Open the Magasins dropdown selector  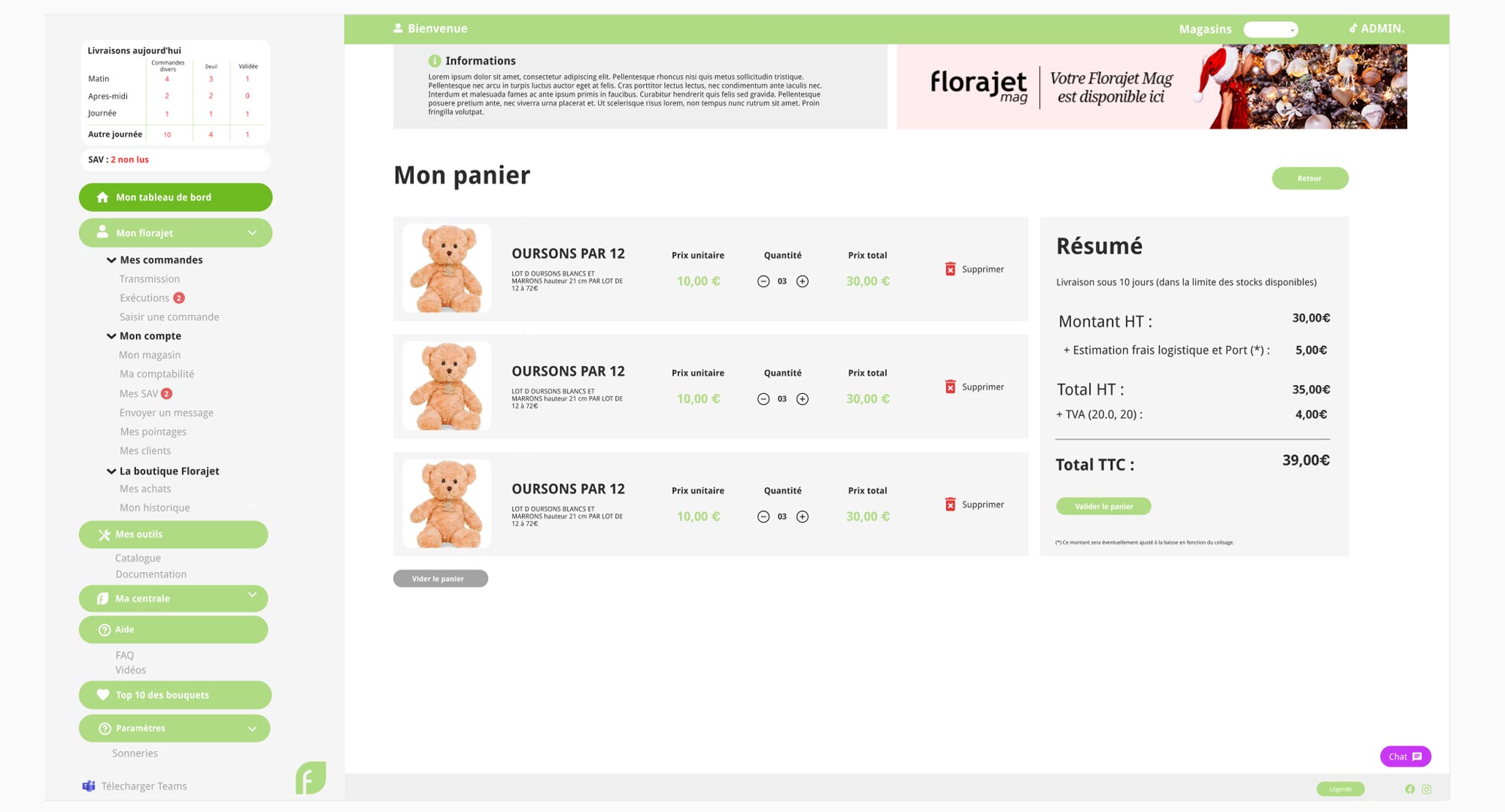tap(1270, 29)
